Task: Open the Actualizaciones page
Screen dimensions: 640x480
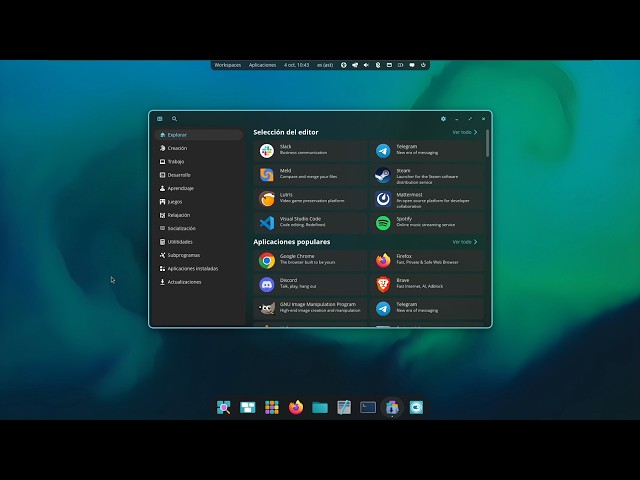Action: [199, 282]
